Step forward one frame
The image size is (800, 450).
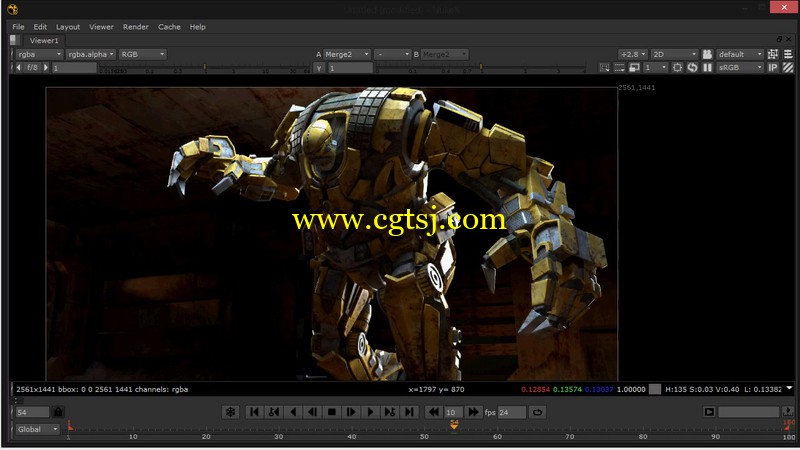click(351, 412)
